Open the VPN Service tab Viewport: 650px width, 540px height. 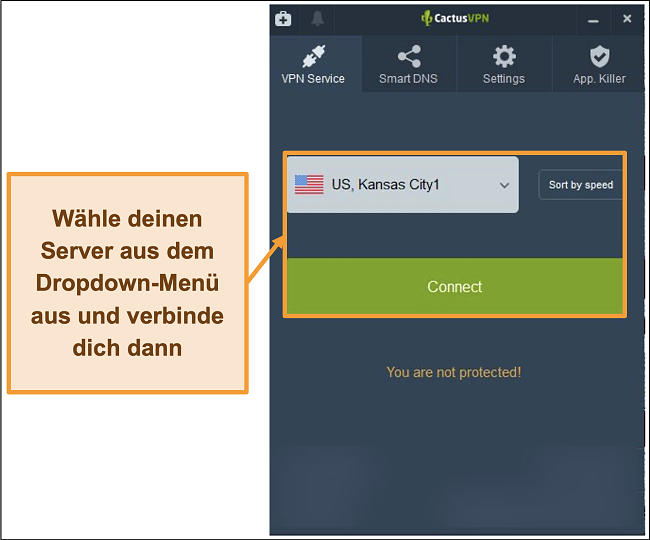[x=313, y=64]
